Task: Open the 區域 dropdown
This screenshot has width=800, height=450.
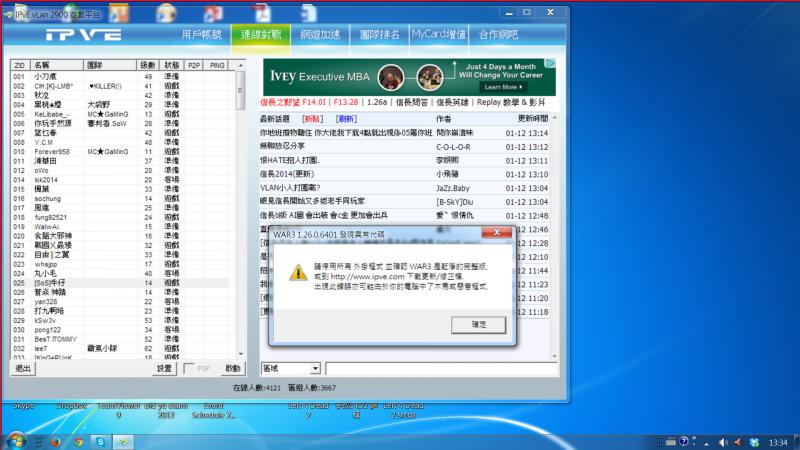Action: click(291, 368)
